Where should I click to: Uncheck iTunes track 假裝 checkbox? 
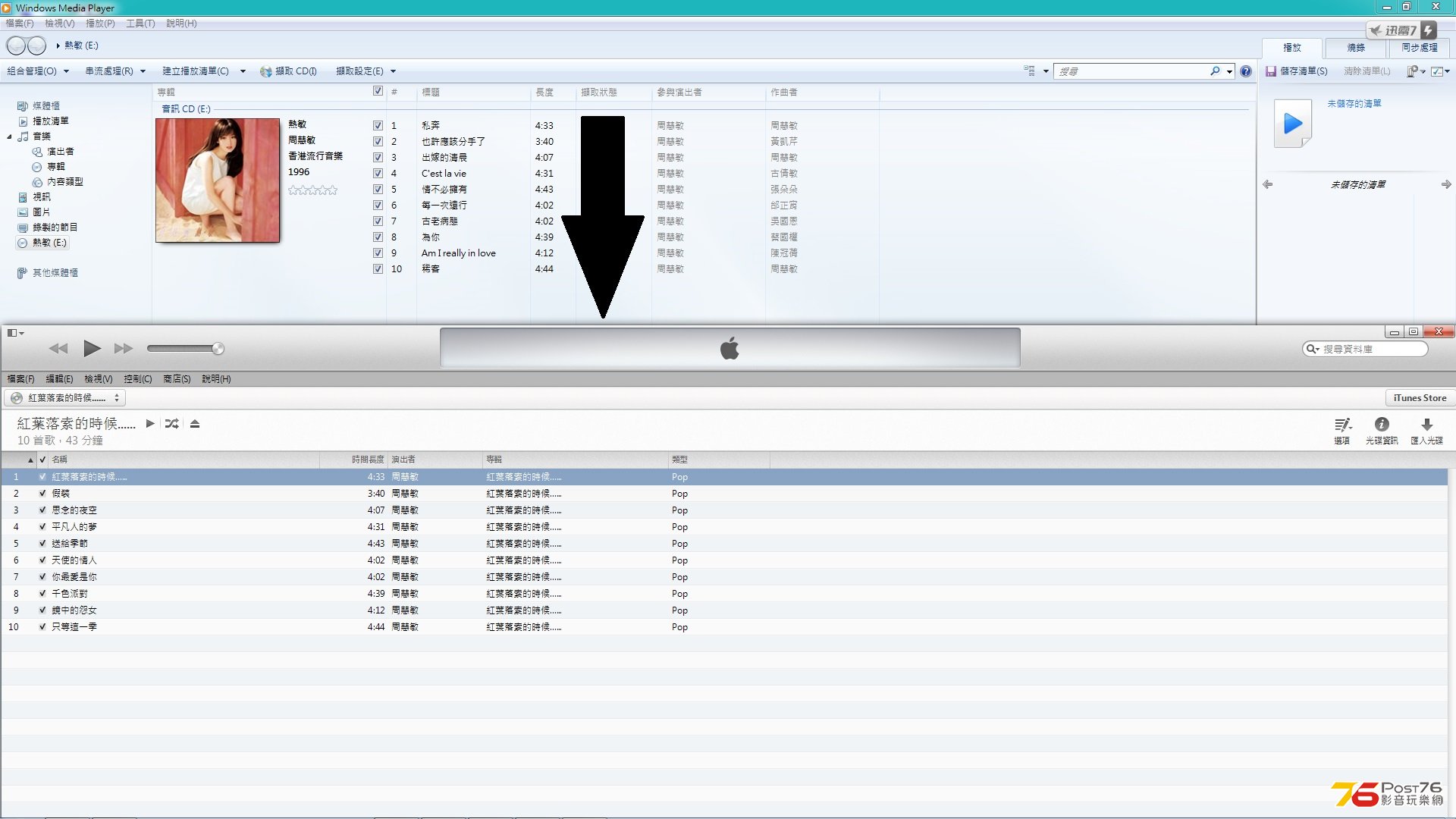click(42, 494)
